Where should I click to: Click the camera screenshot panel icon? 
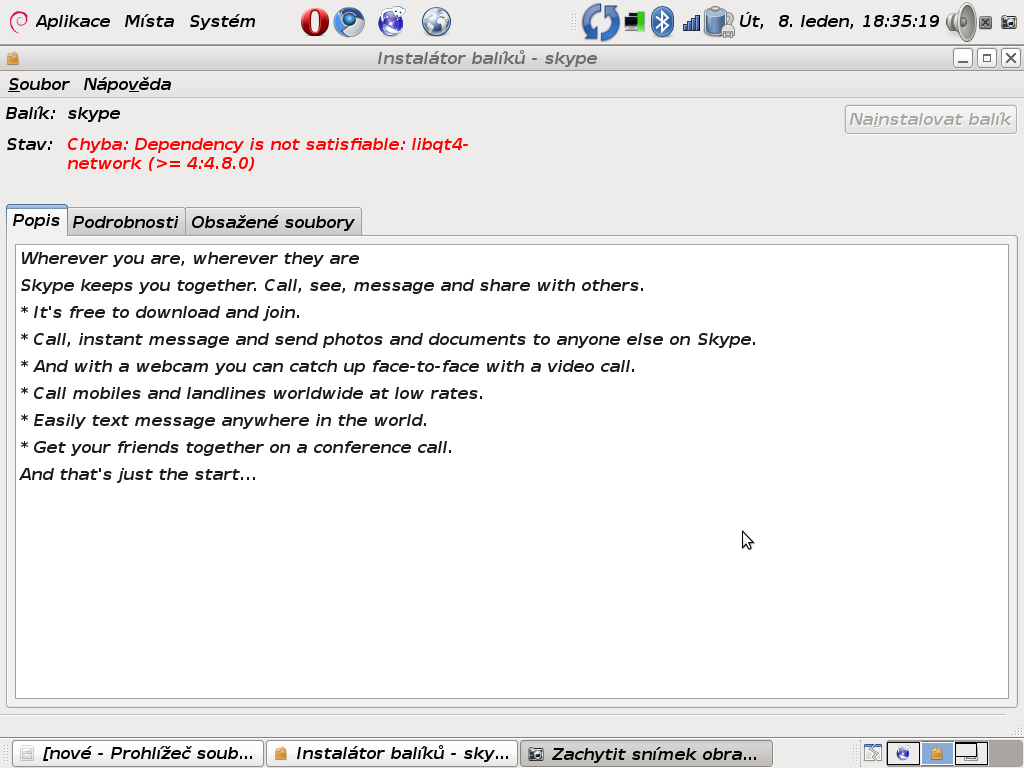[x=1009, y=22]
